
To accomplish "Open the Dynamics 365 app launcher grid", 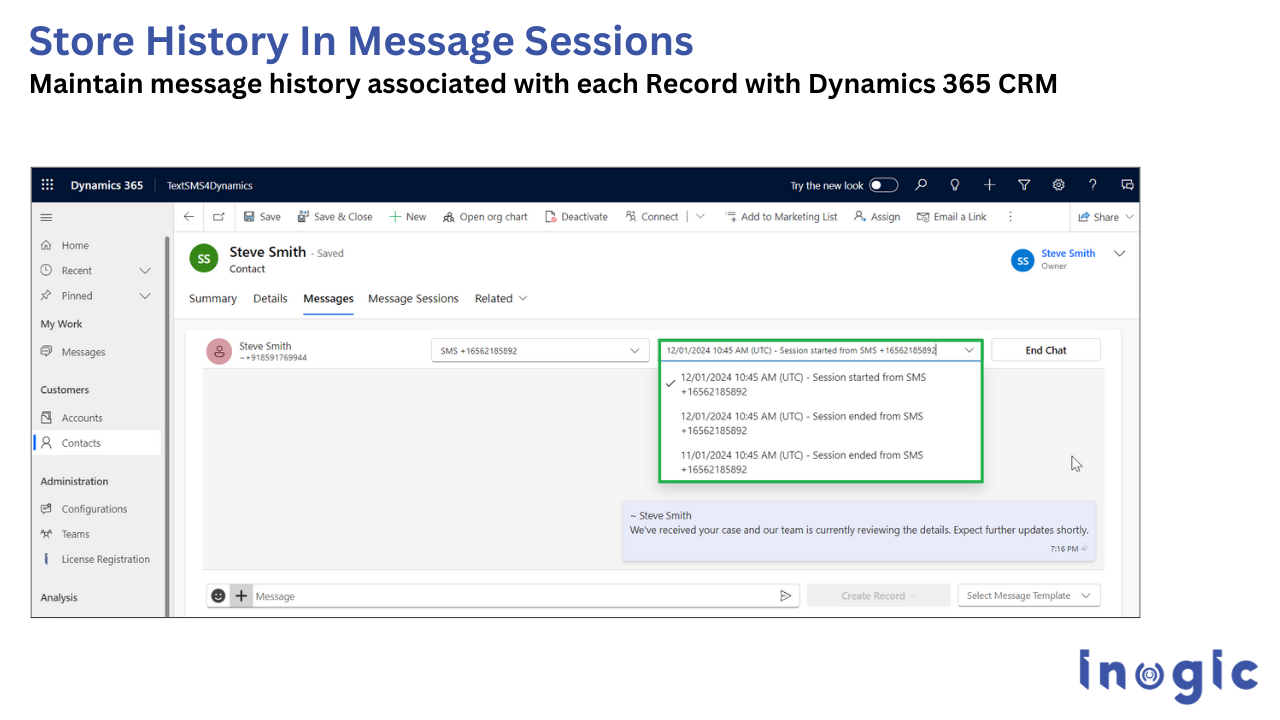I will click(47, 185).
